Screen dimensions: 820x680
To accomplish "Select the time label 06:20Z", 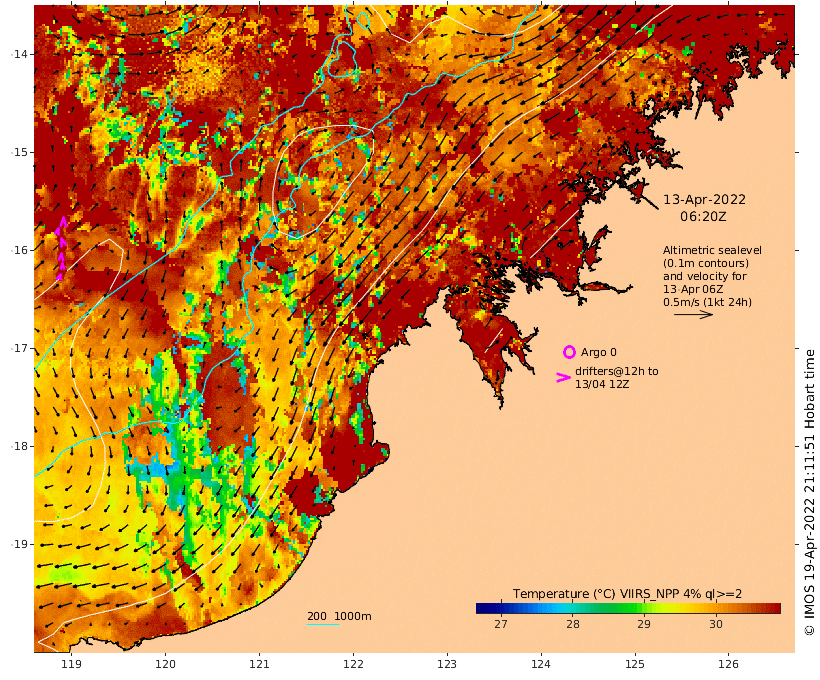I will pyautogui.click(x=703, y=217).
